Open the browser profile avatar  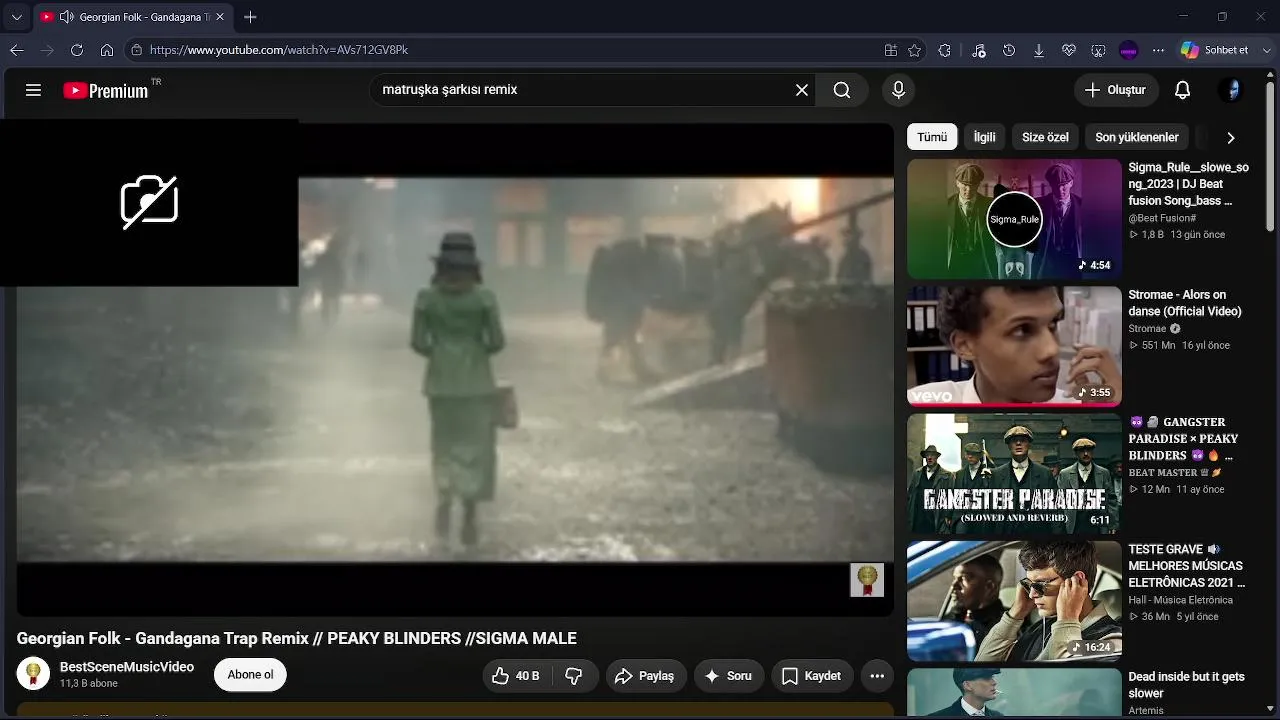click(x=1129, y=50)
